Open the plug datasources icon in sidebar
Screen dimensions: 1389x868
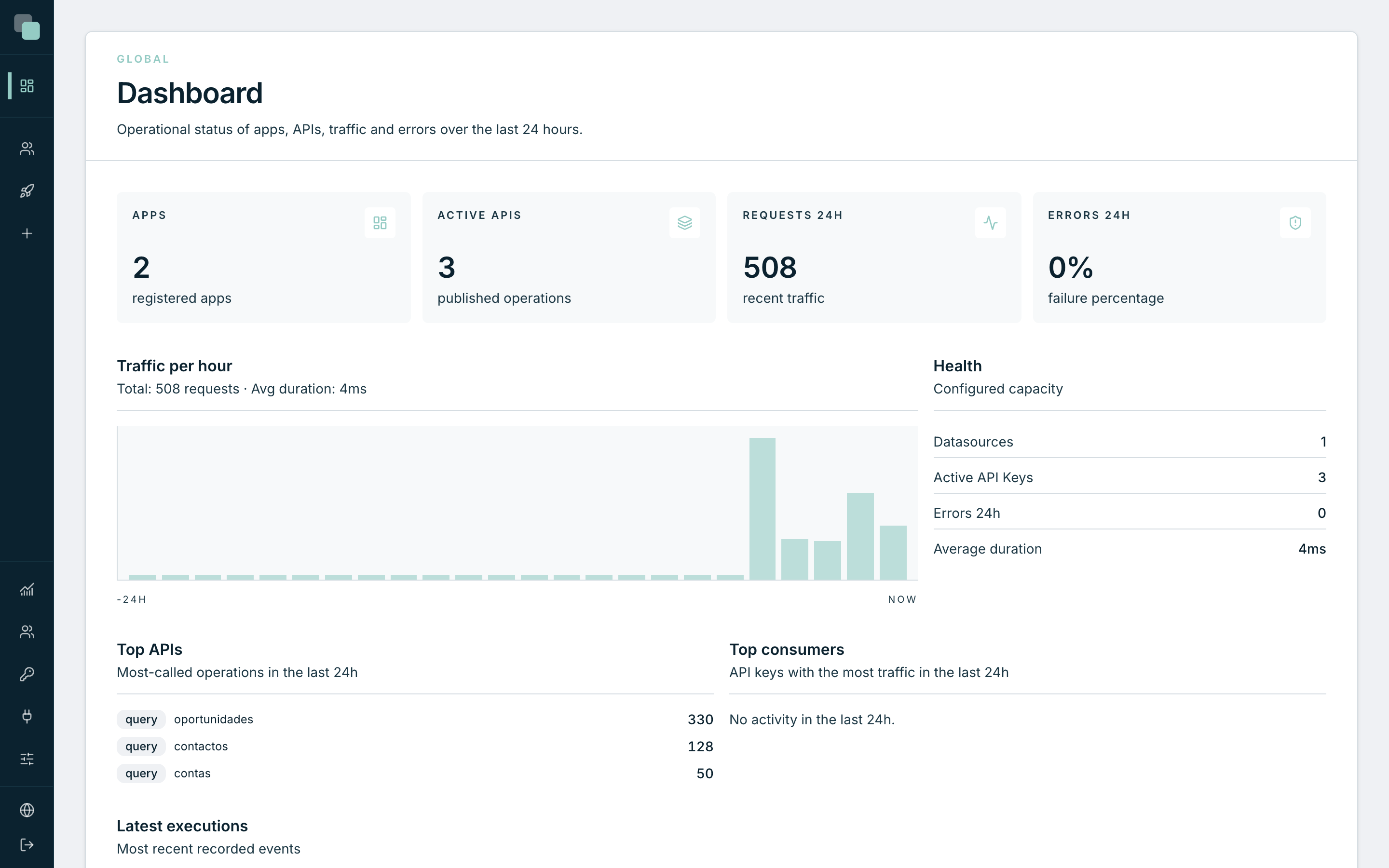click(27, 717)
